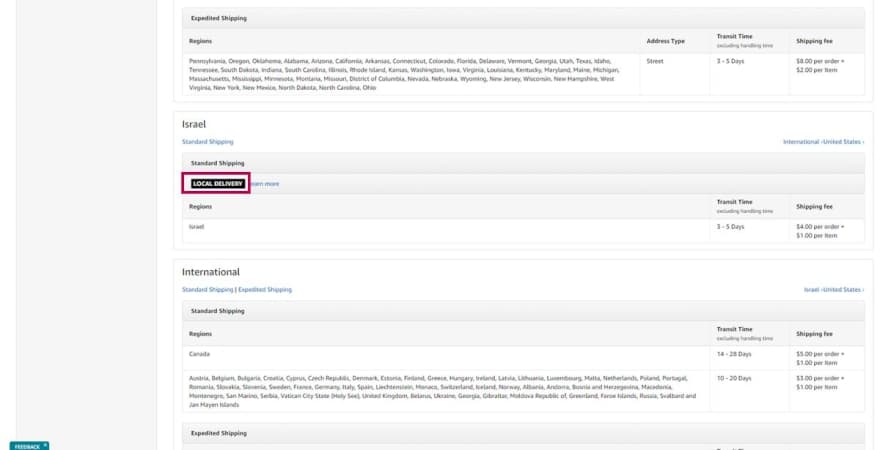This screenshot has height=450, width=880.
Task: Click the Israel region cell in the table
Action: click(196, 227)
